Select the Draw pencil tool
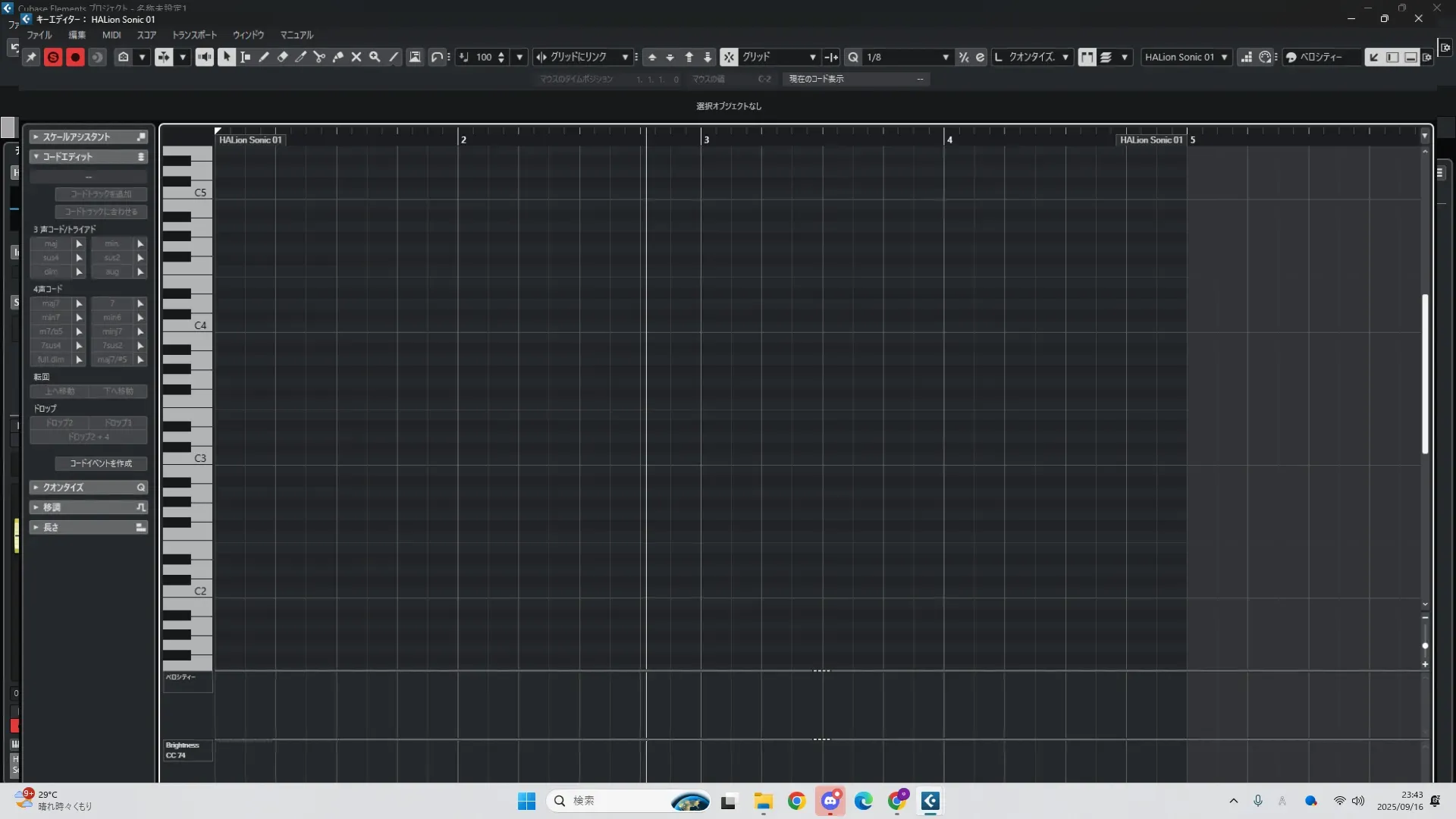The width and height of the screenshot is (1456, 819). click(x=264, y=57)
